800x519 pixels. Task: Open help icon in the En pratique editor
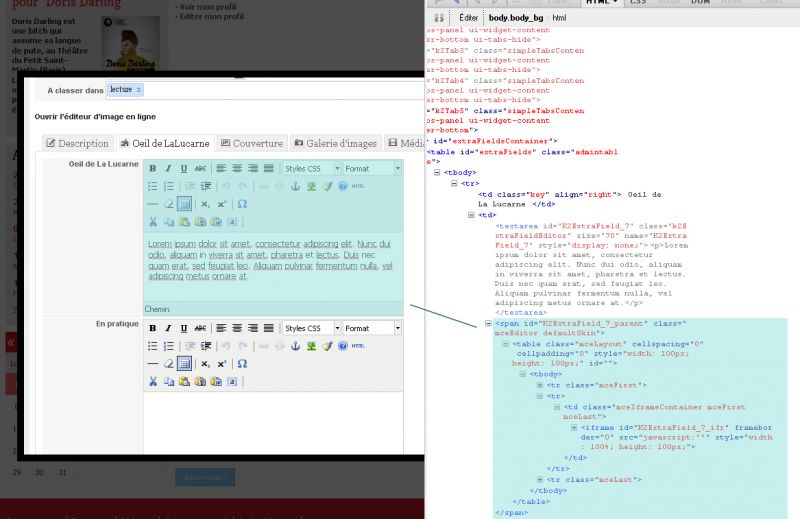coord(343,346)
